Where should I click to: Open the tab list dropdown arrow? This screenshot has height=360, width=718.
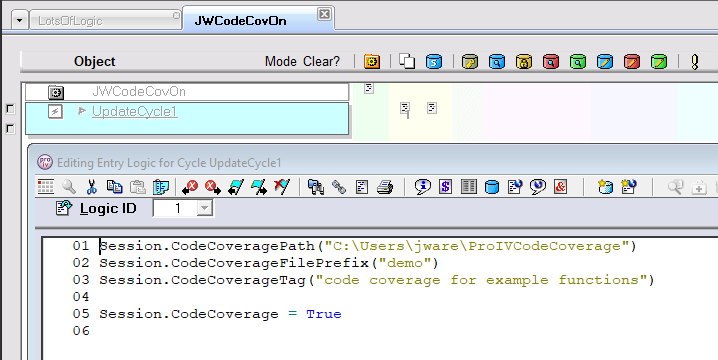click(19, 21)
